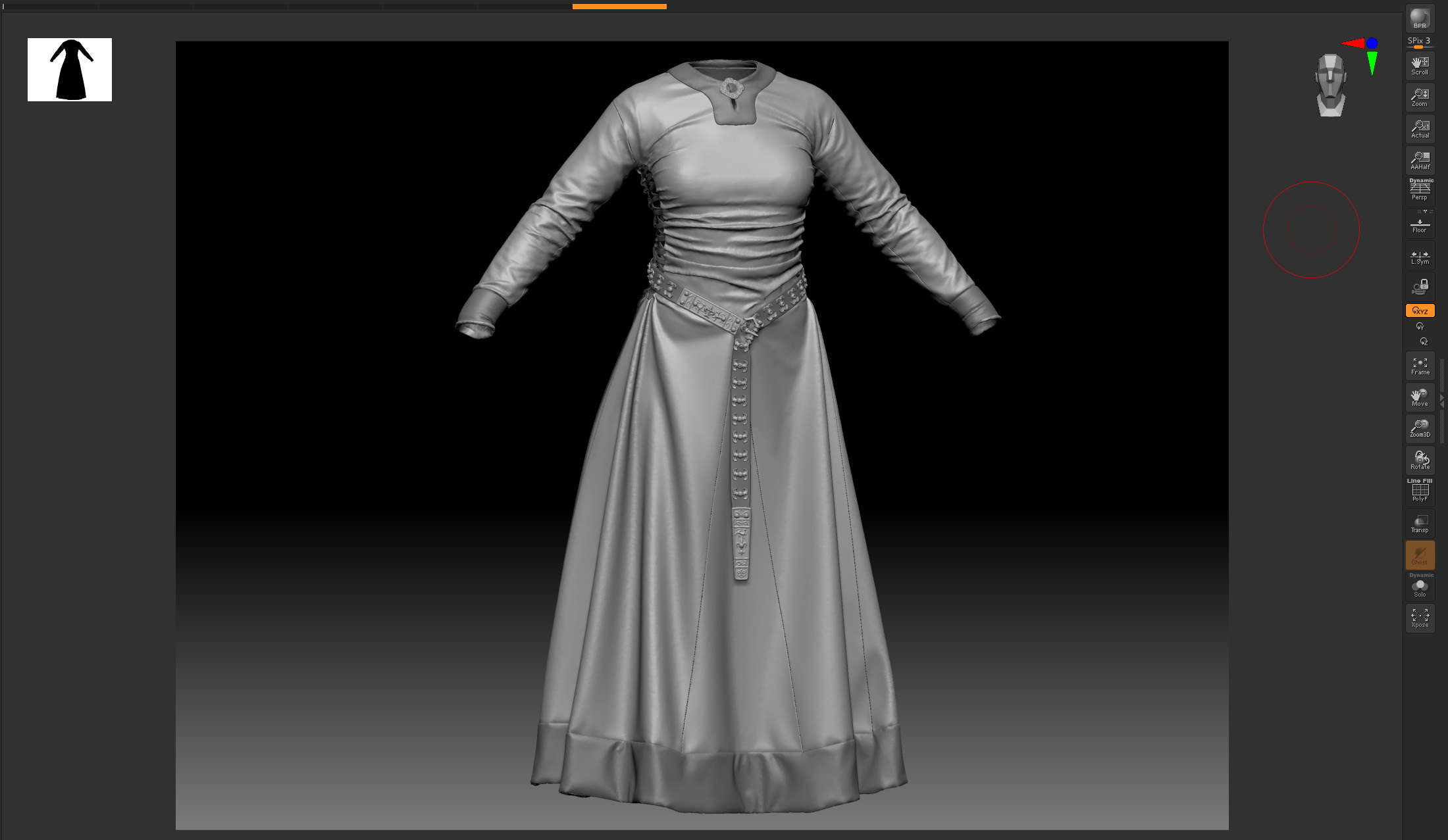Click the red X axis cone
This screenshot has height=840, width=1448.
tap(1353, 43)
